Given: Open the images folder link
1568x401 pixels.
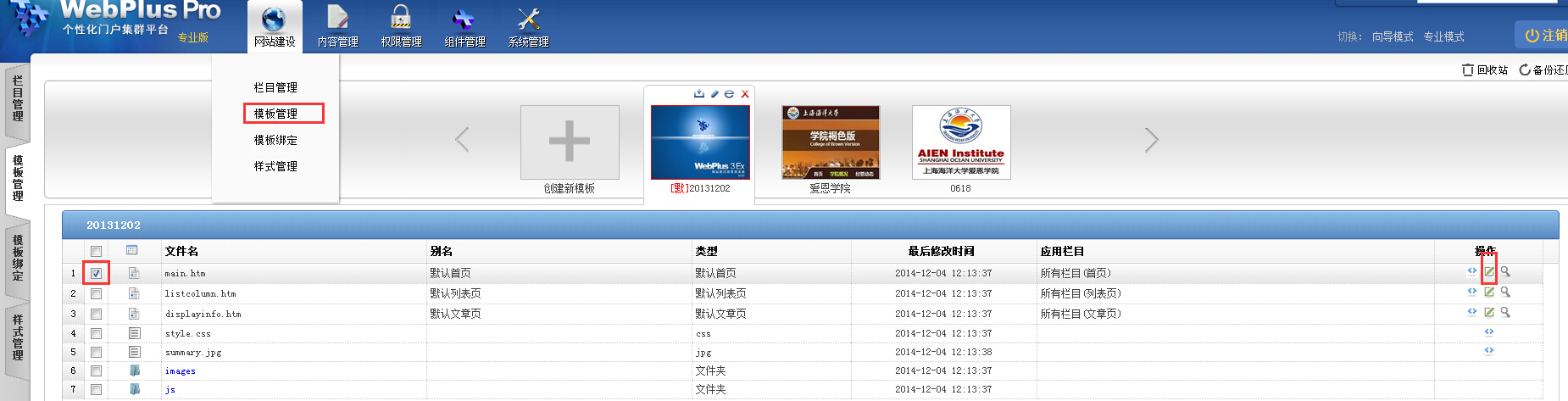Looking at the screenshot, I should pyautogui.click(x=180, y=370).
